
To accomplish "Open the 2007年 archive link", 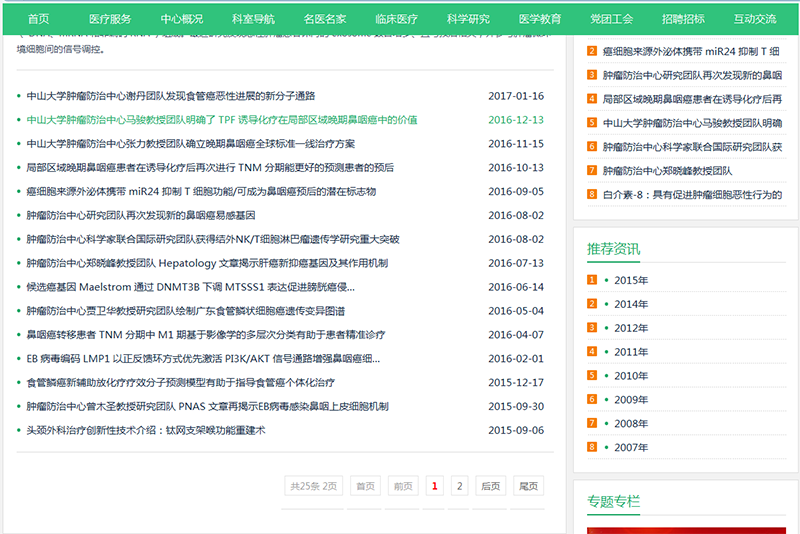I will pos(631,448).
